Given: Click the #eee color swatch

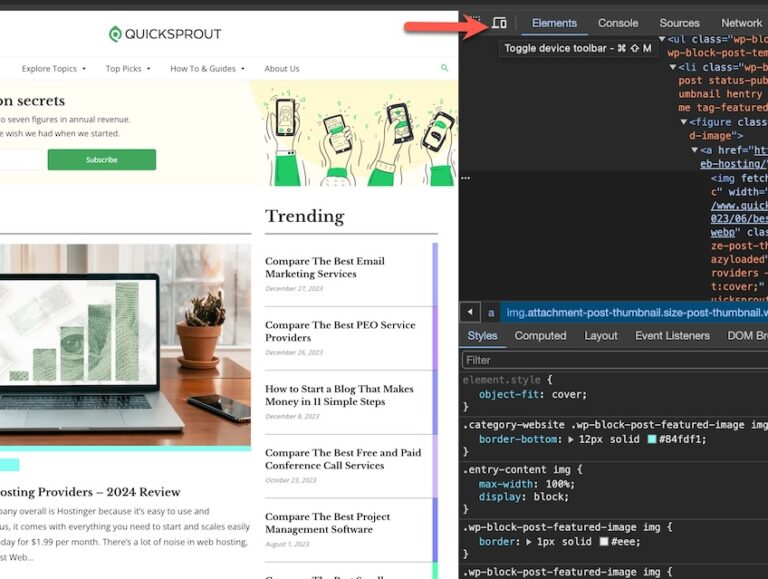Looking at the screenshot, I should 603,541.
